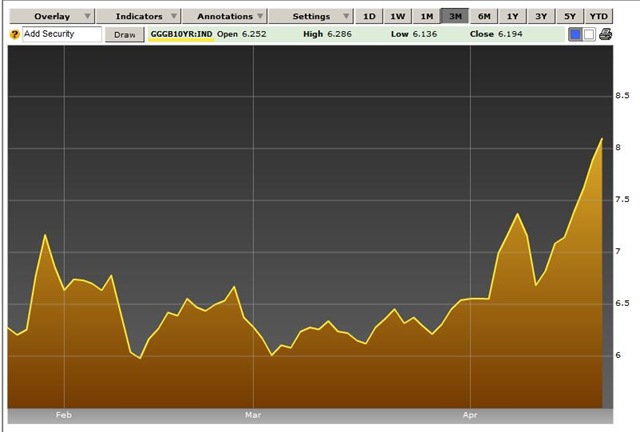The width and height of the screenshot is (640, 432).
Task: Switch to 3Y time range
Action: pyautogui.click(x=541, y=16)
